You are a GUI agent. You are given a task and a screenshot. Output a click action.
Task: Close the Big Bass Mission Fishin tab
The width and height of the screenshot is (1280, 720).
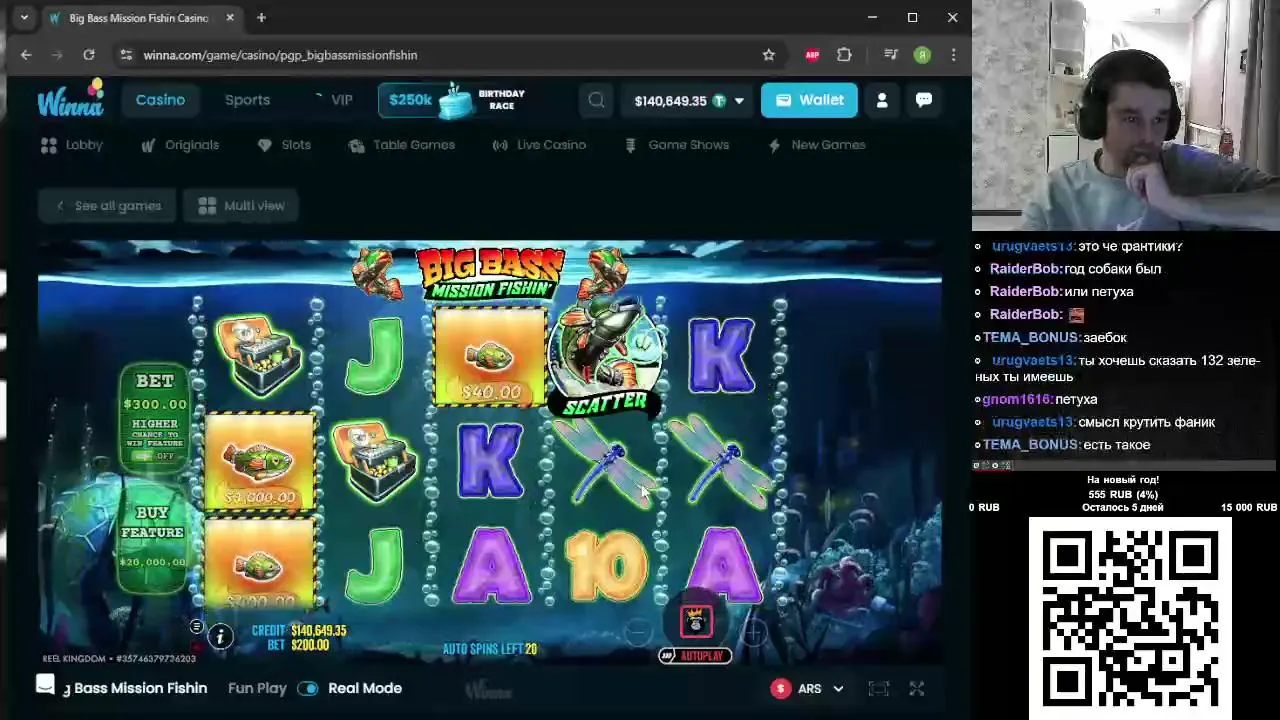(x=230, y=18)
